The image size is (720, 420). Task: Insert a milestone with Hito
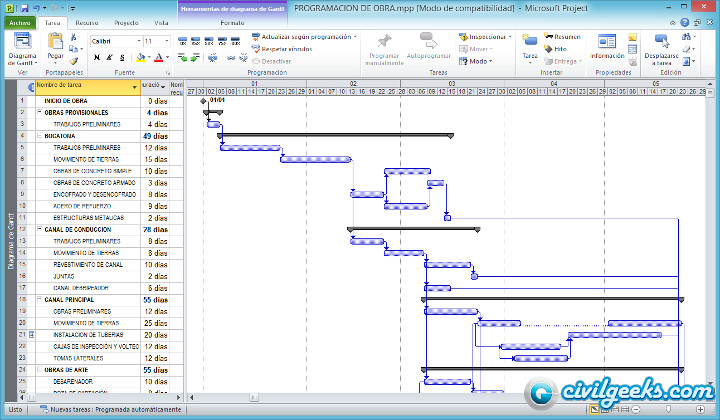click(x=560, y=48)
